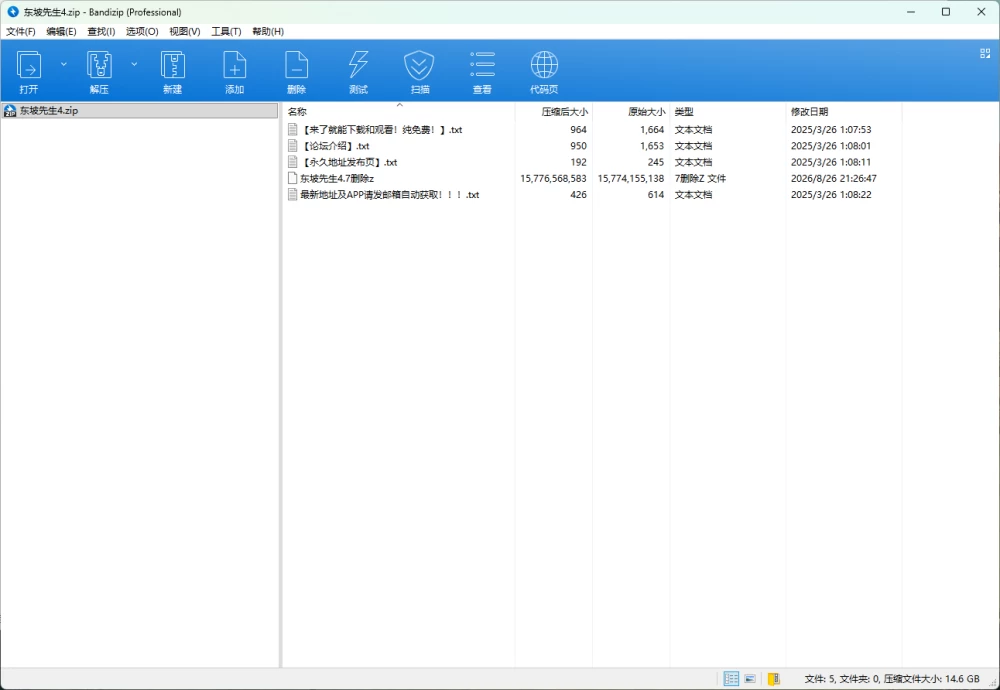Select 东坡先生4.zip in the folder tree

coord(140,110)
